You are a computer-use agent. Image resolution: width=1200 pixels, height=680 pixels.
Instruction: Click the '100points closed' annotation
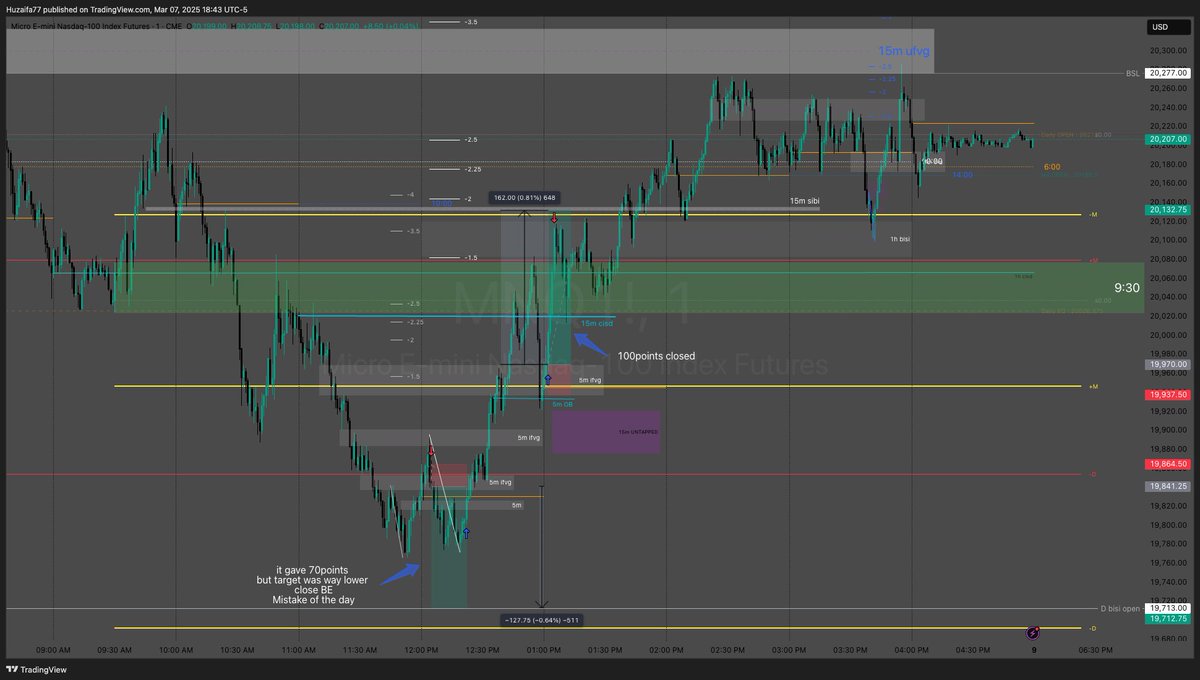[x=656, y=356]
